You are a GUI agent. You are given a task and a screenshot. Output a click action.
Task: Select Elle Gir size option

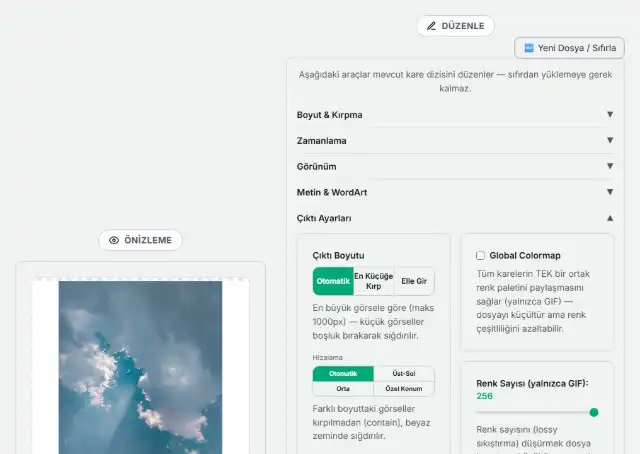pyautogui.click(x=414, y=281)
